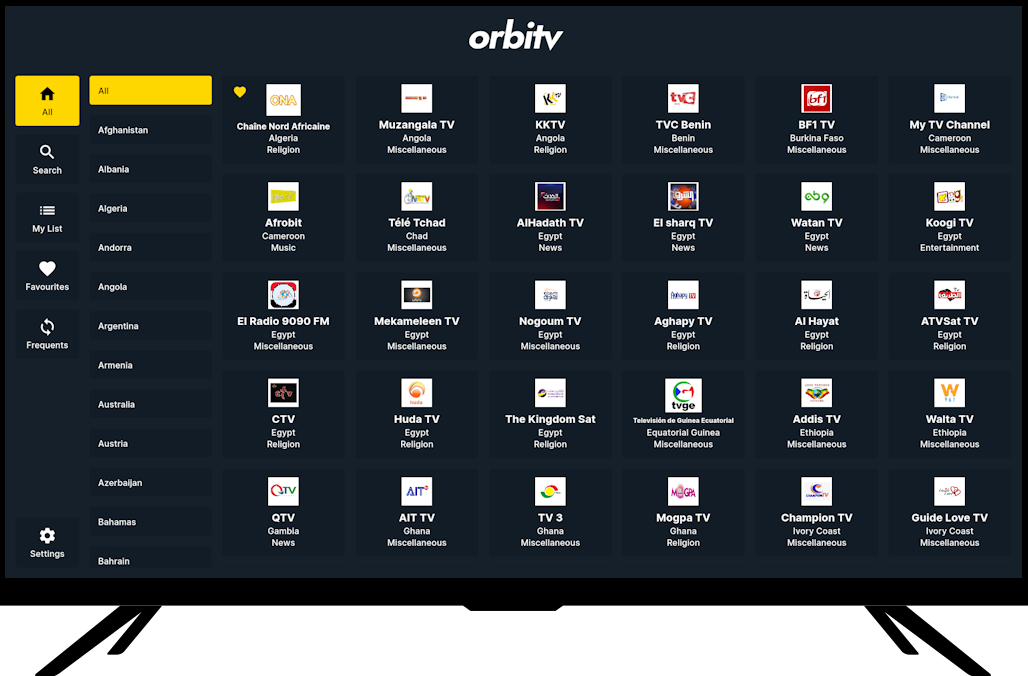Filter channels by Afghanistan
This screenshot has height=676, width=1028.
[x=150, y=130]
